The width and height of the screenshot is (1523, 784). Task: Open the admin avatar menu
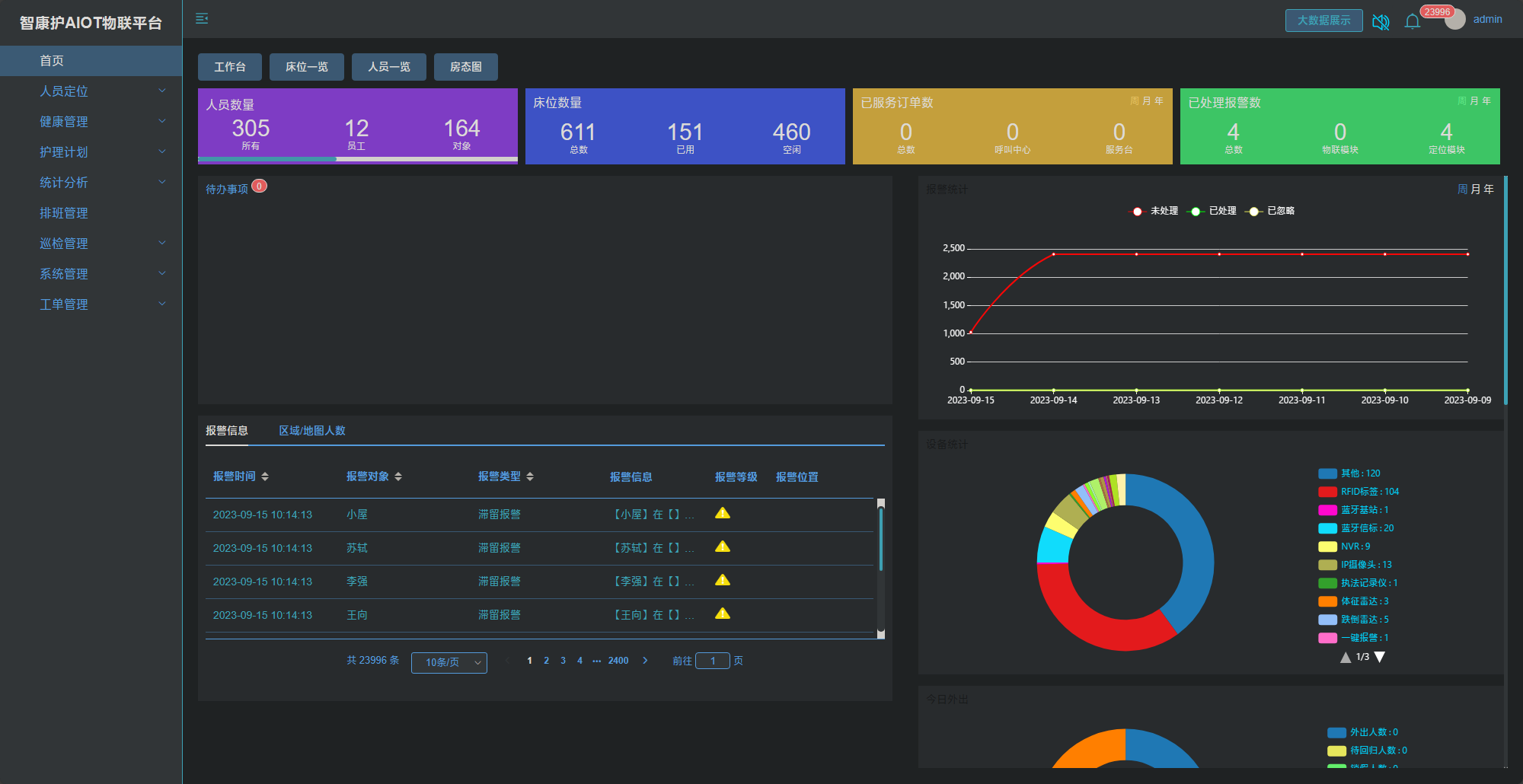(x=1455, y=20)
